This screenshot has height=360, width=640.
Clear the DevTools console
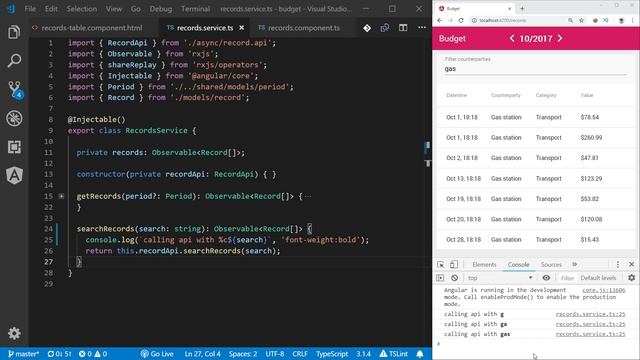click(x=454, y=278)
